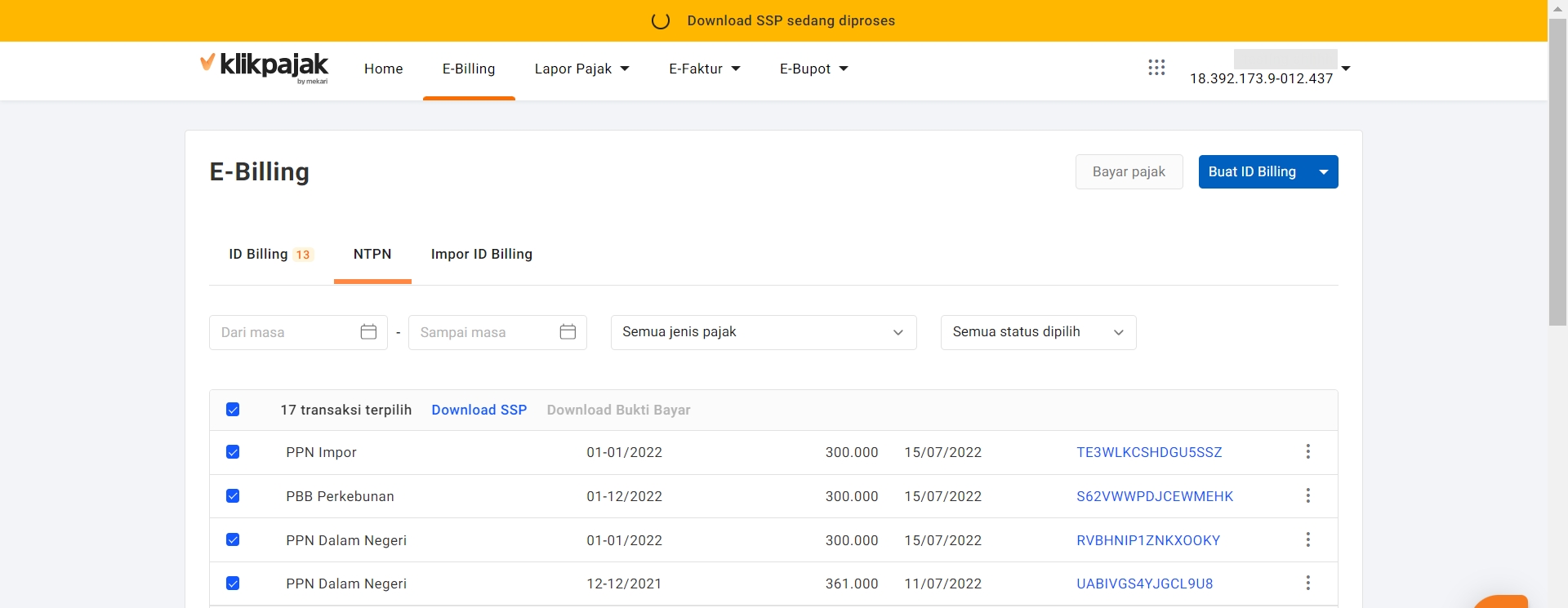Expand the Semua jenis pajak dropdown
The image size is (1568, 608).
point(763,332)
